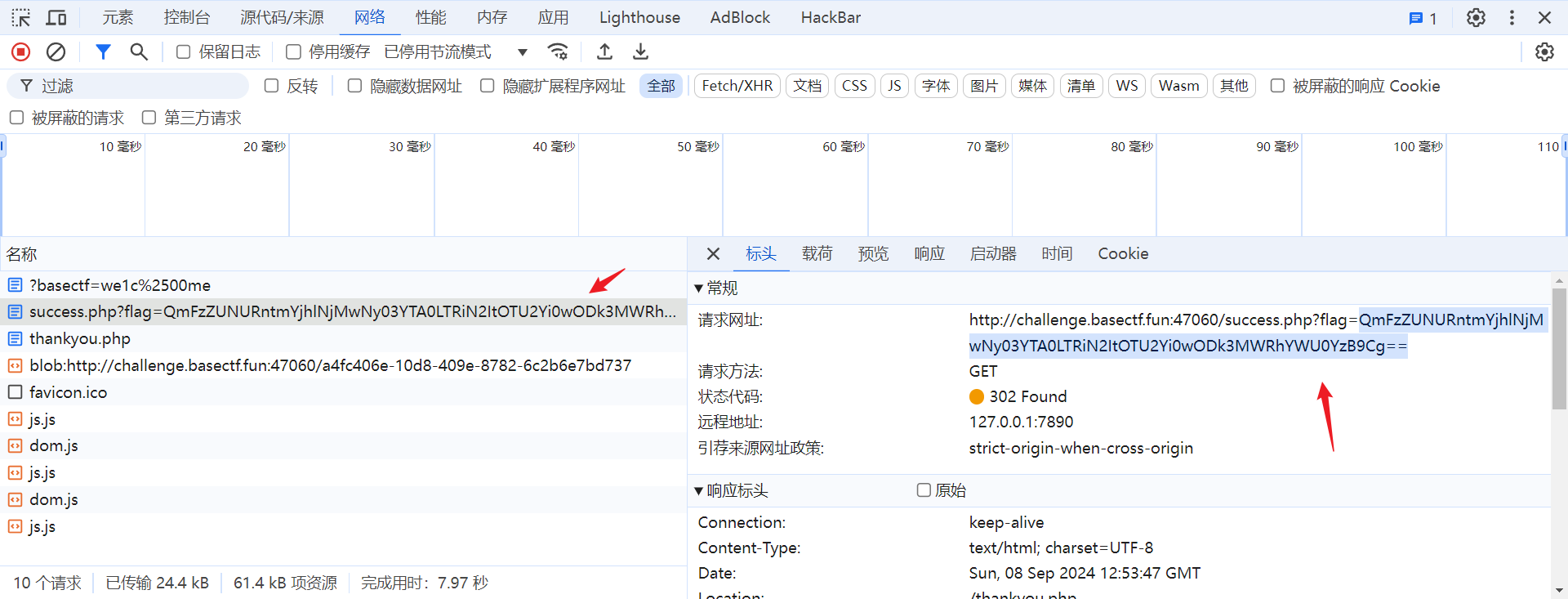This screenshot has height=599, width=1568.
Task: Open throttling mode dropdown
Action: (522, 52)
